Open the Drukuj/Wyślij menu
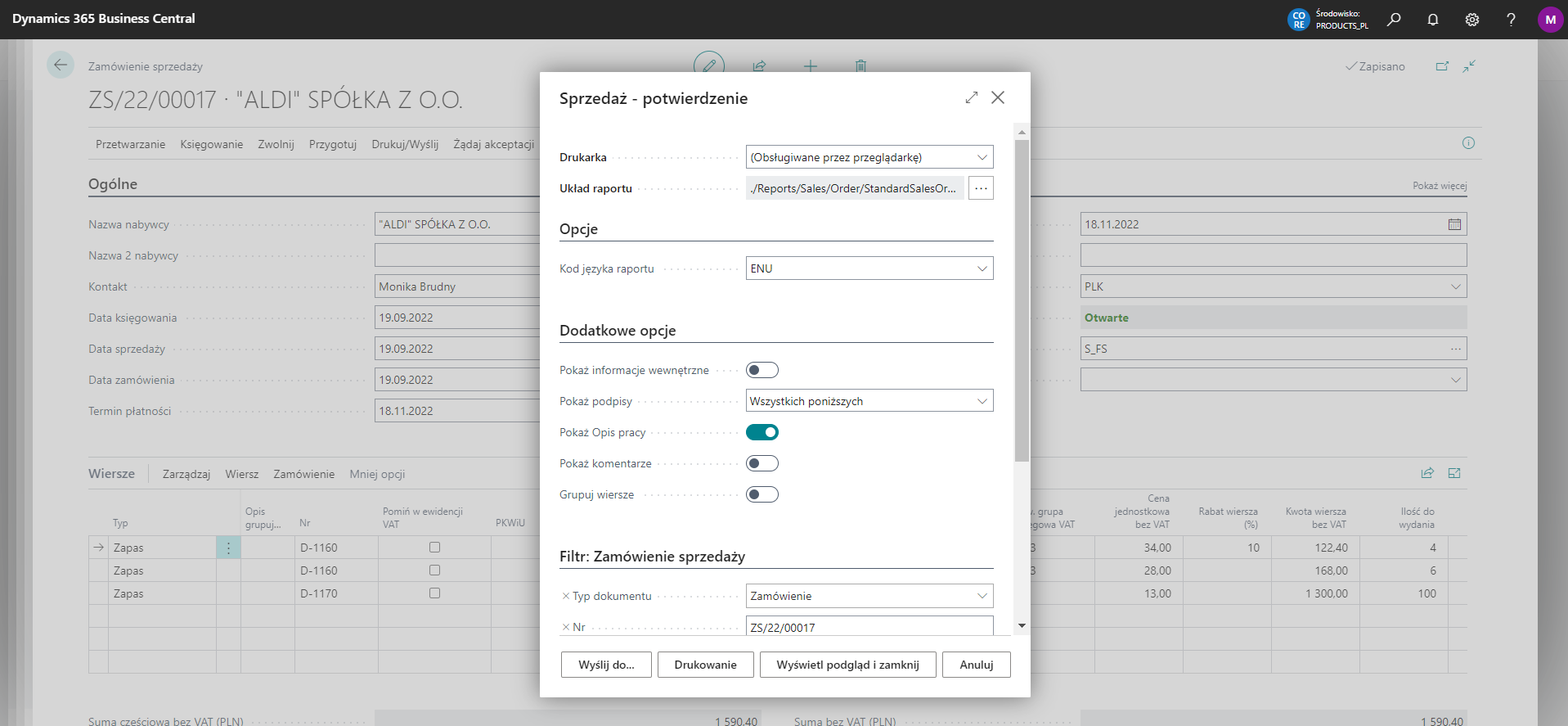 [405, 144]
